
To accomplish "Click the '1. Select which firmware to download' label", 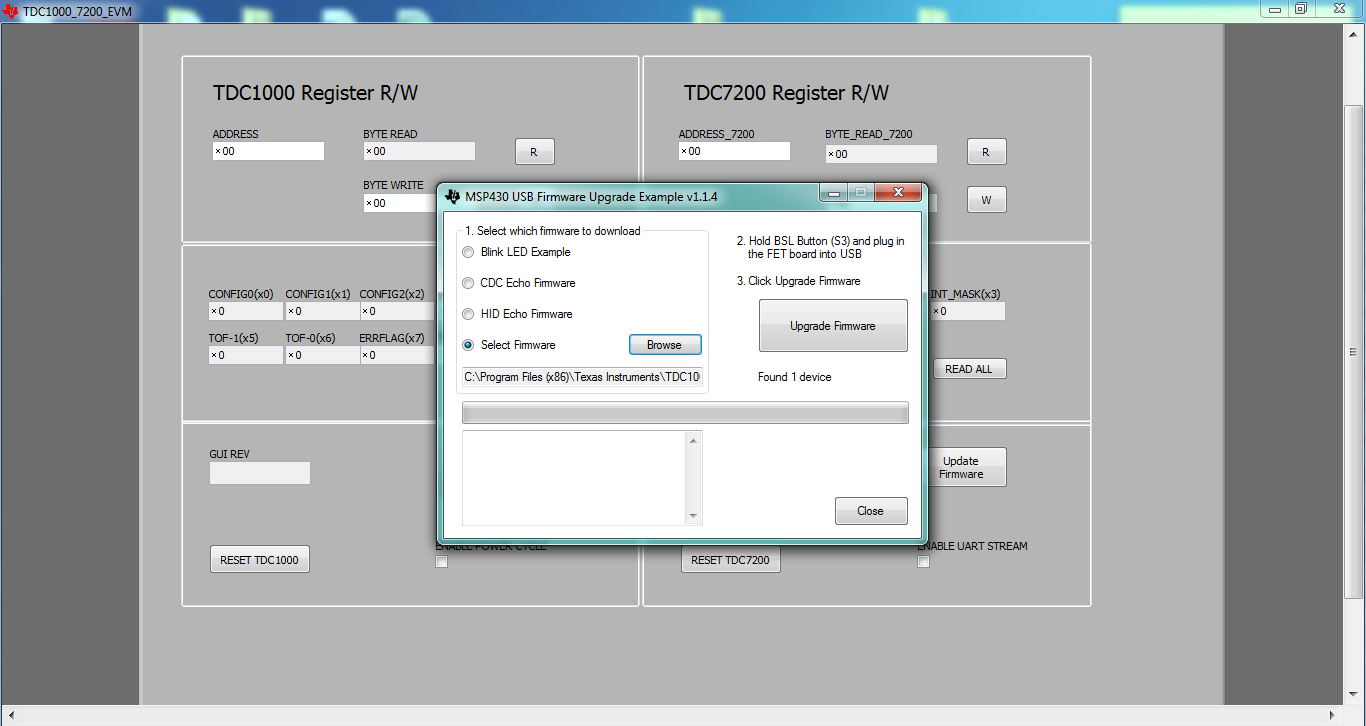I will pyautogui.click(x=553, y=231).
